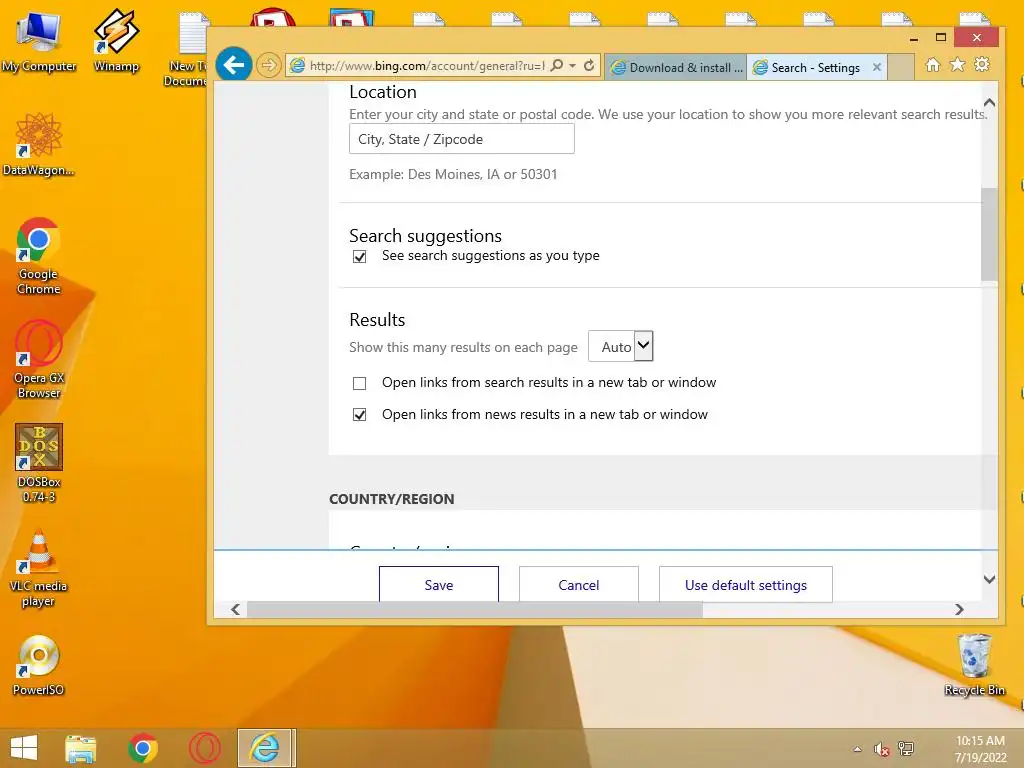Image resolution: width=1024 pixels, height=768 pixels.
Task: Click Use default settings button
Action: (x=746, y=584)
